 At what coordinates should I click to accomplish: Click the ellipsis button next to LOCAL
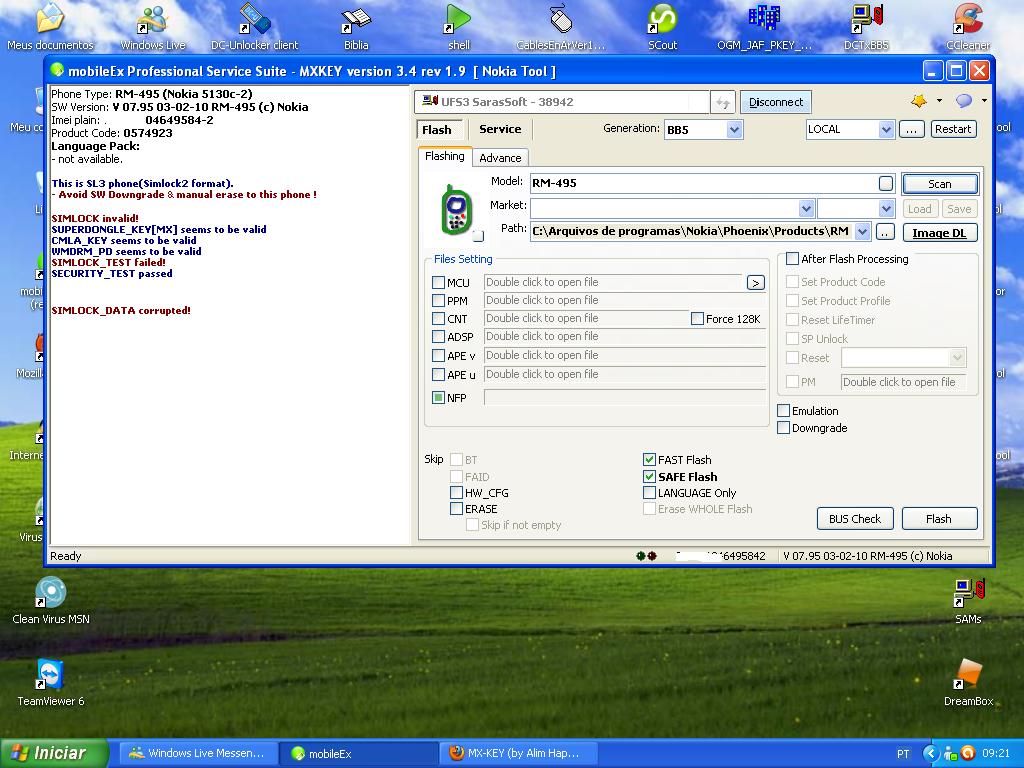click(911, 129)
